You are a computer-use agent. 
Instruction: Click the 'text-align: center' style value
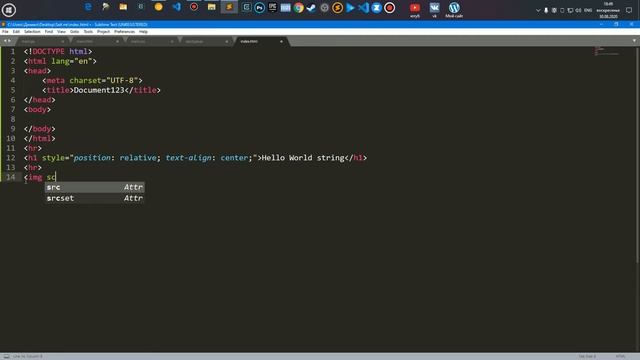(207, 158)
